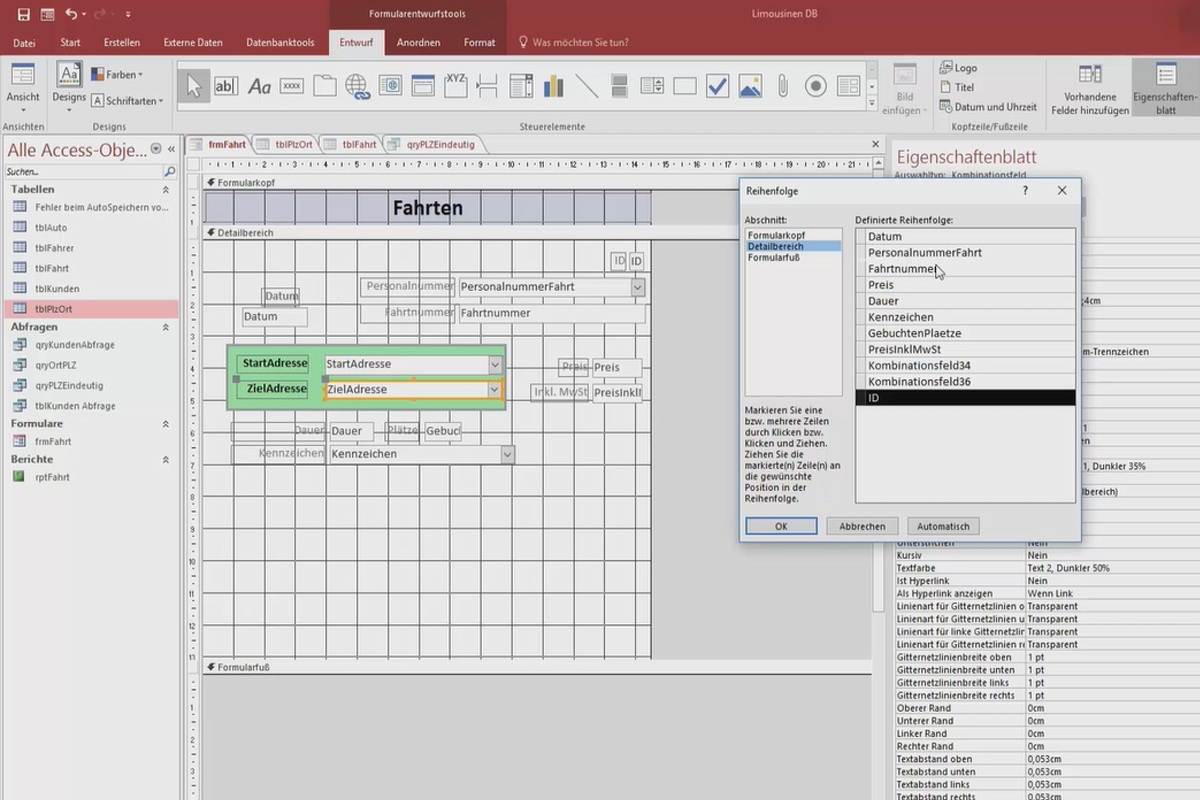Open the Farben dropdown

click(x=117, y=74)
